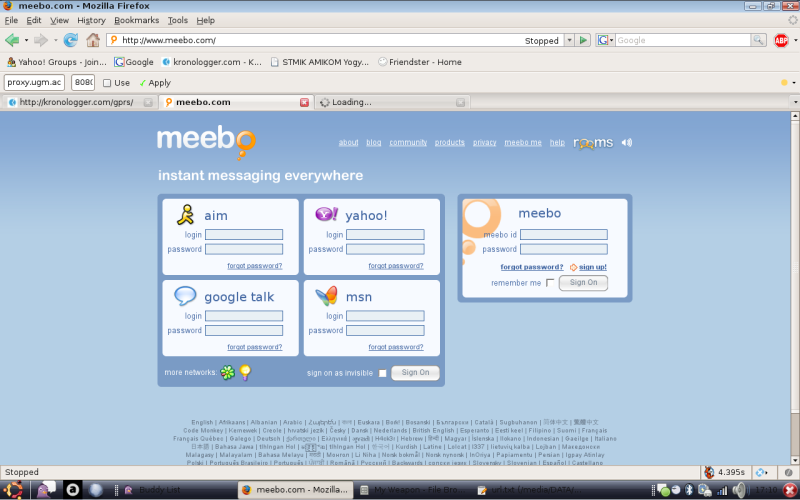This screenshot has width=800, height=500.
Task: Click the Yahoo! messenger logo
Action: tap(327, 214)
